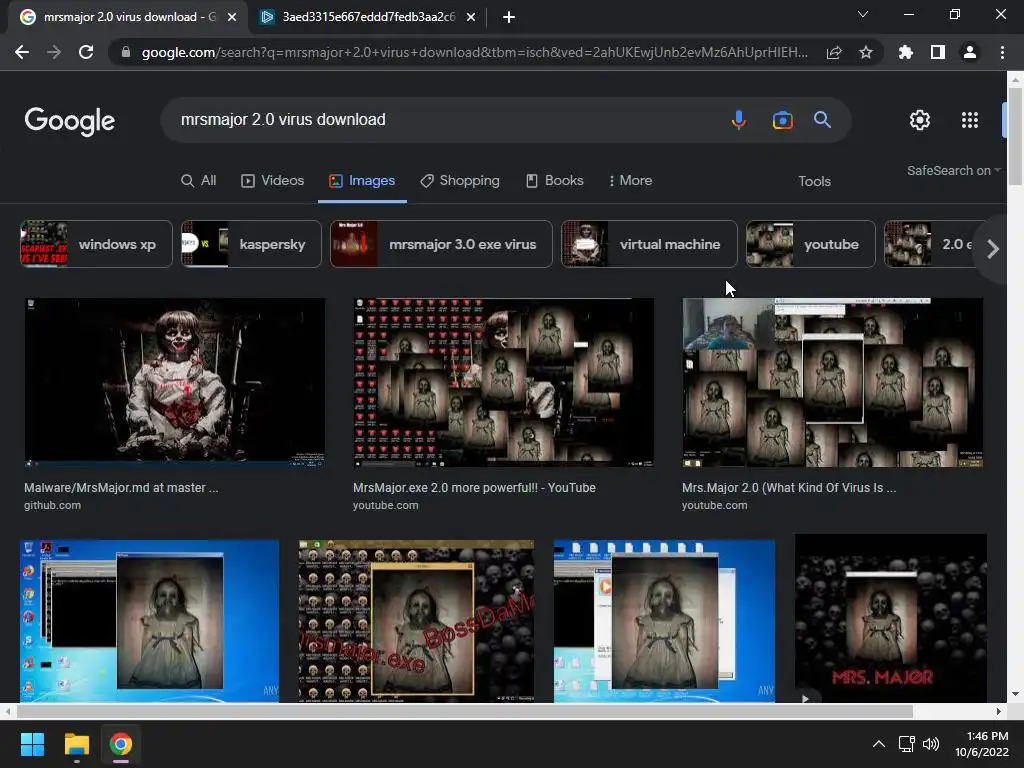Go back with the browser back arrow
Screen dimensions: 1024x768
click(22, 52)
